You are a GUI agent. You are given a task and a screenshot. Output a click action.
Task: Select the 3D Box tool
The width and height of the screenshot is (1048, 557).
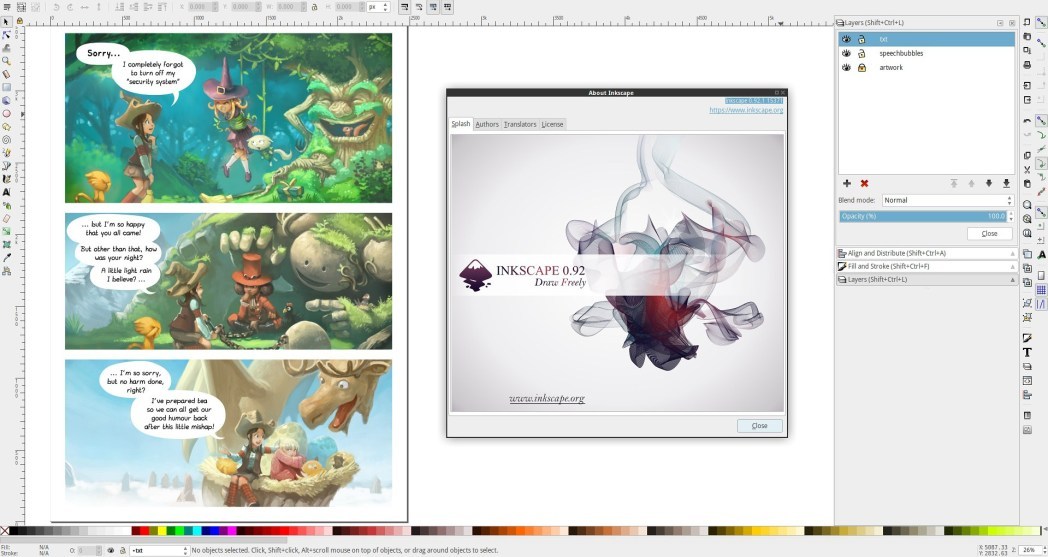7,100
